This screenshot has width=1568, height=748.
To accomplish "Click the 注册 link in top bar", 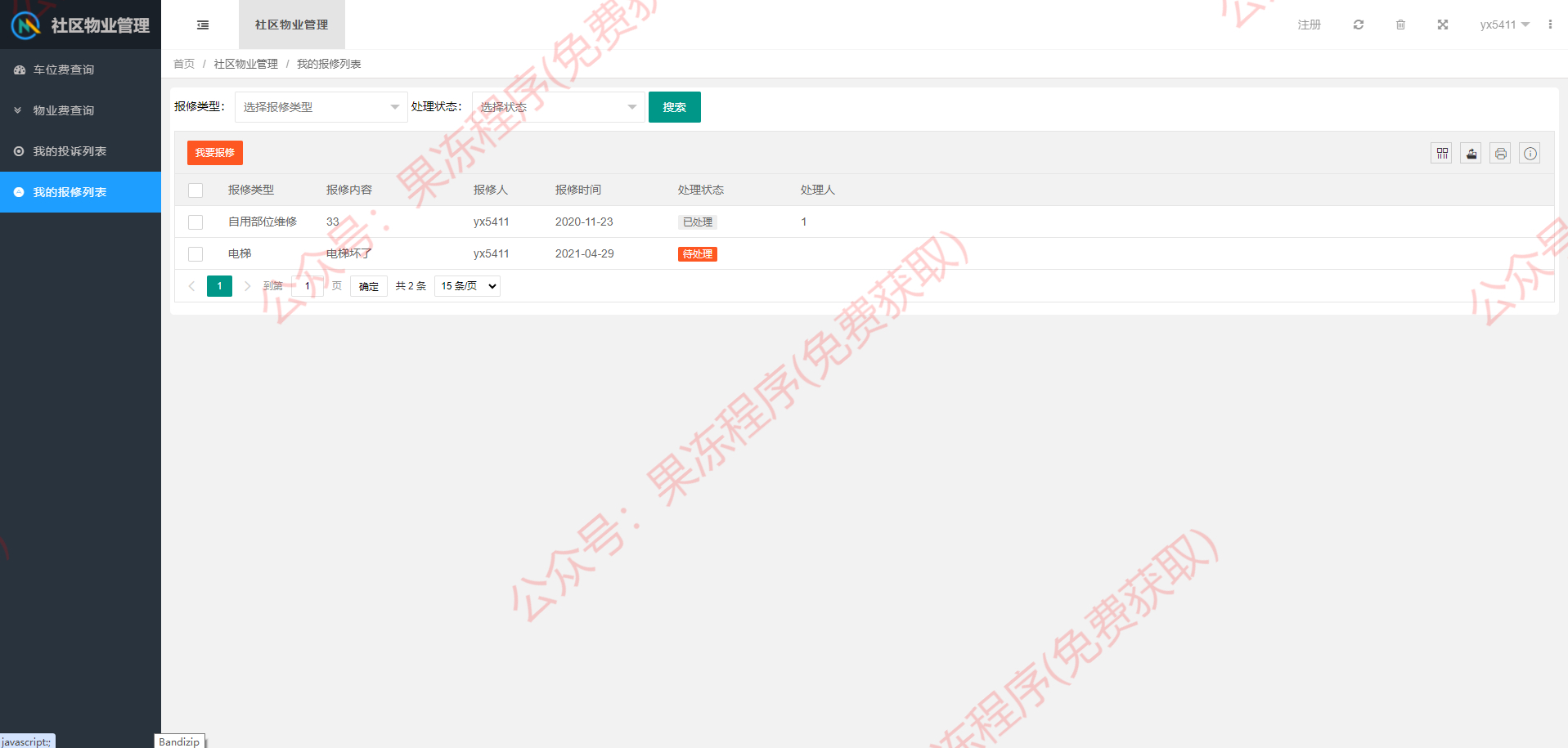I will (x=1310, y=25).
